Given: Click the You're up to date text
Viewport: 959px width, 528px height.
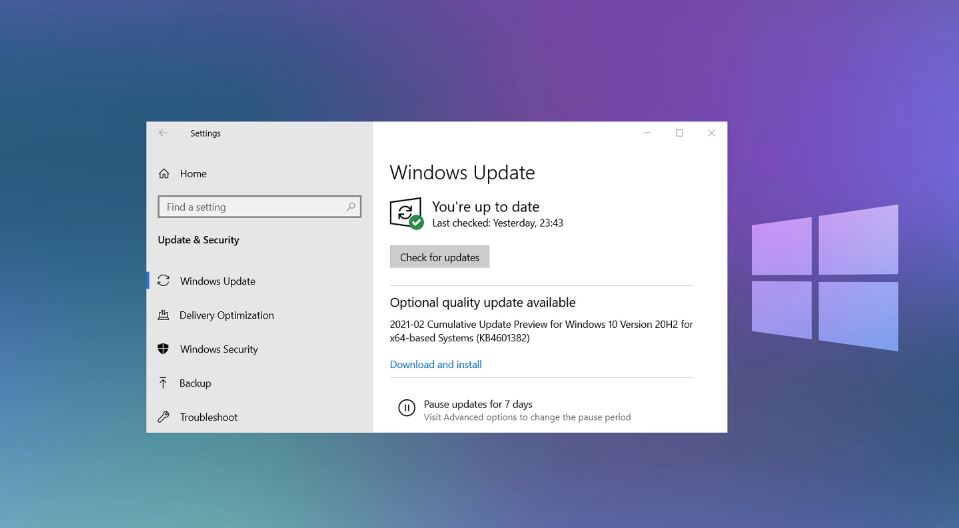Looking at the screenshot, I should (486, 207).
